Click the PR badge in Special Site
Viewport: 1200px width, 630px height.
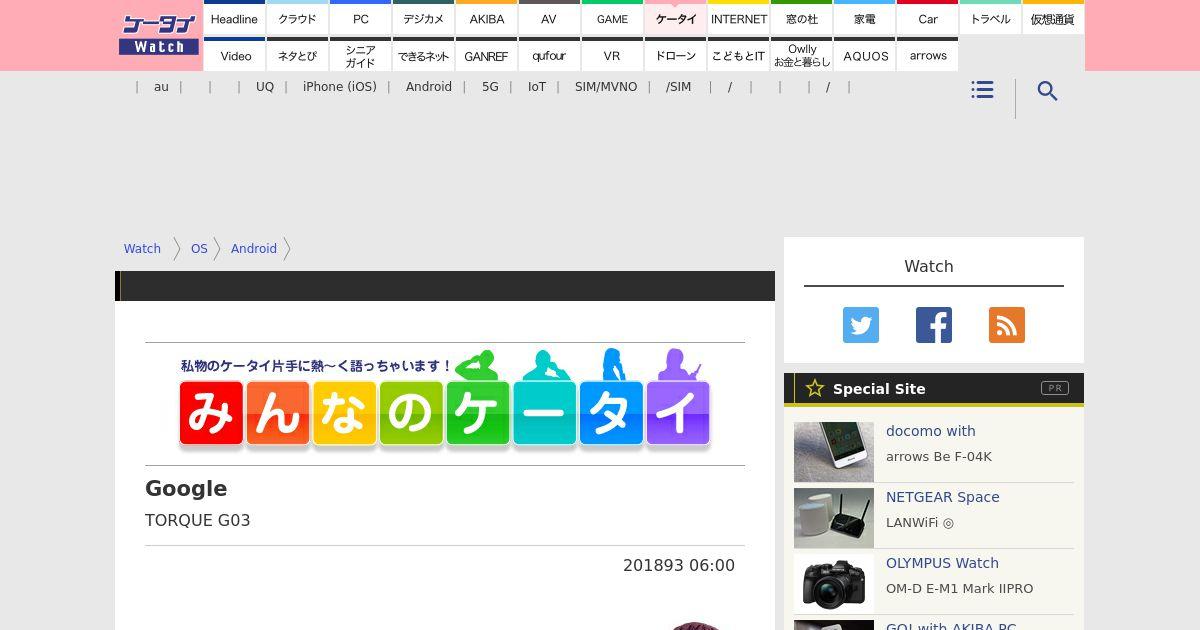pyautogui.click(x=1055, y=388)
